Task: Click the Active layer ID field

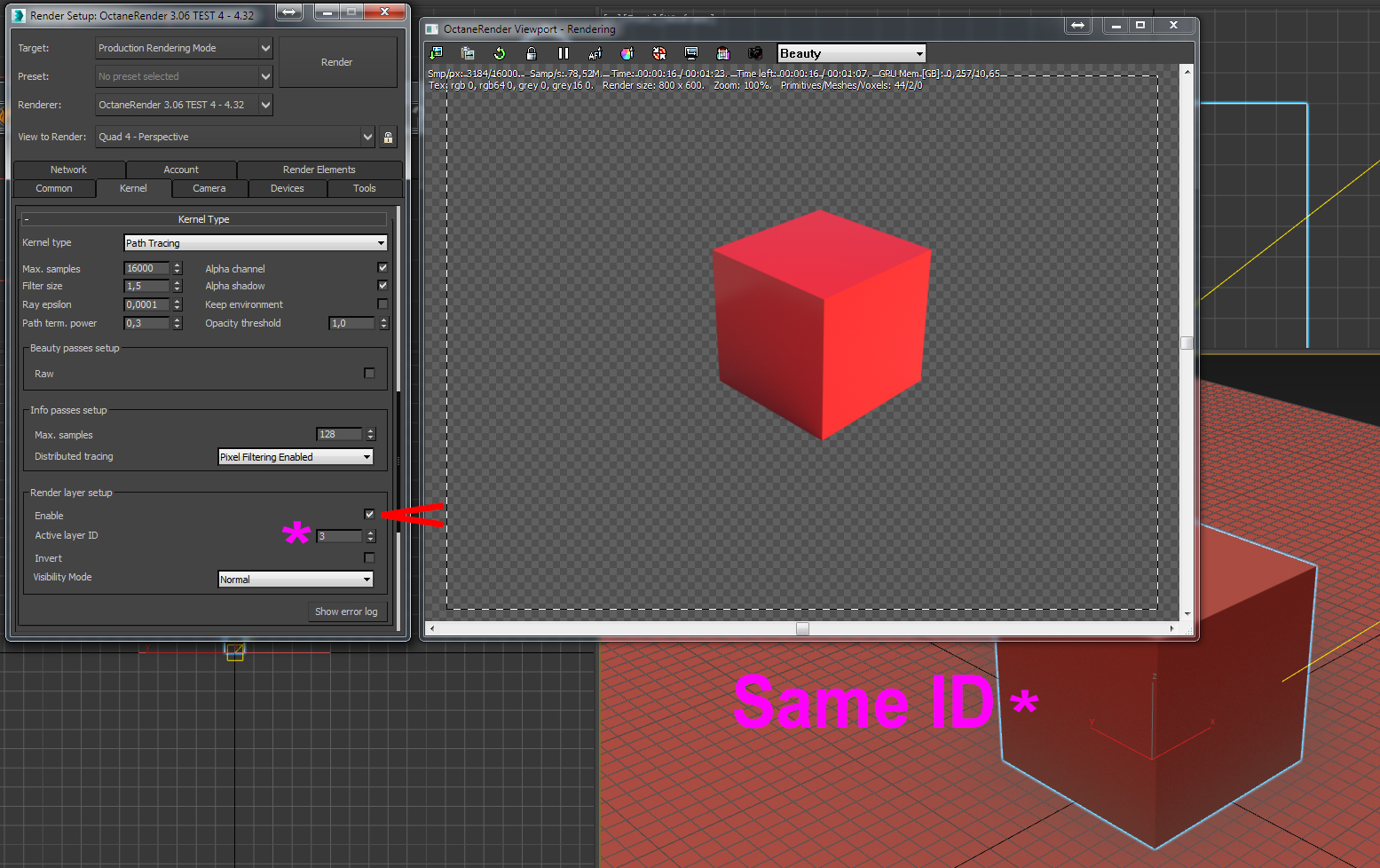Action: point(340,536)
